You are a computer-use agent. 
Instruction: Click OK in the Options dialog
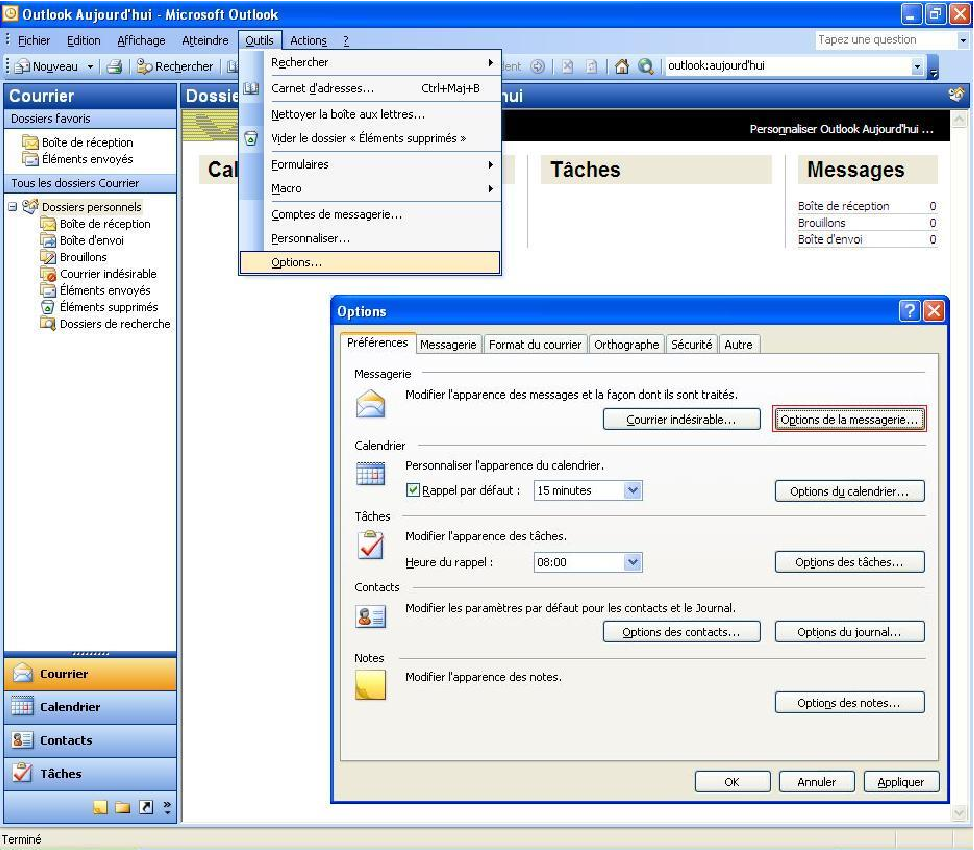point(732,782)
